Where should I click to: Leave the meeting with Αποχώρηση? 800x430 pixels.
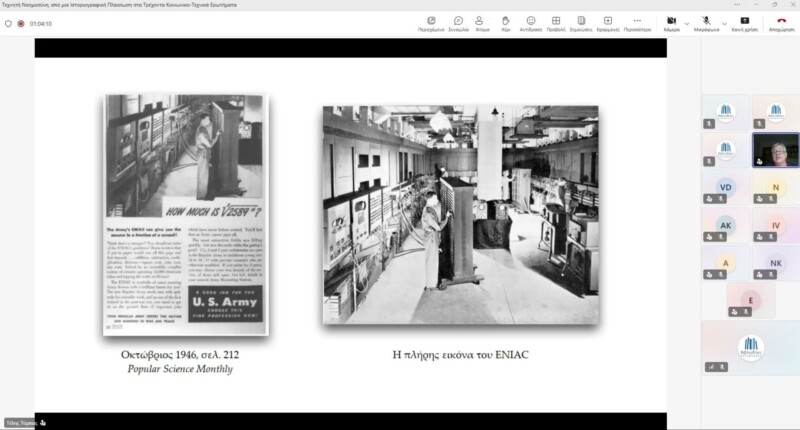tap(782, 23)
